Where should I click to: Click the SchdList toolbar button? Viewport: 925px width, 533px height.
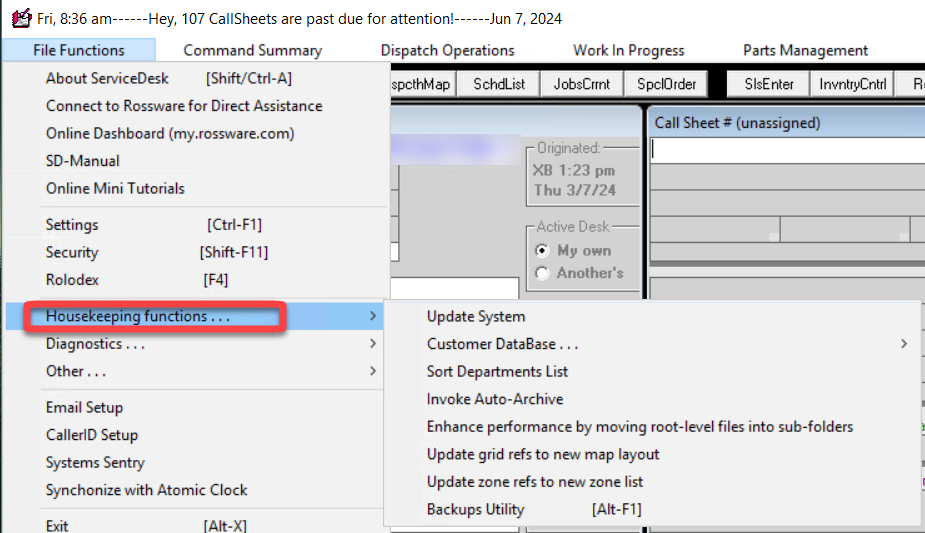[499, 84]
